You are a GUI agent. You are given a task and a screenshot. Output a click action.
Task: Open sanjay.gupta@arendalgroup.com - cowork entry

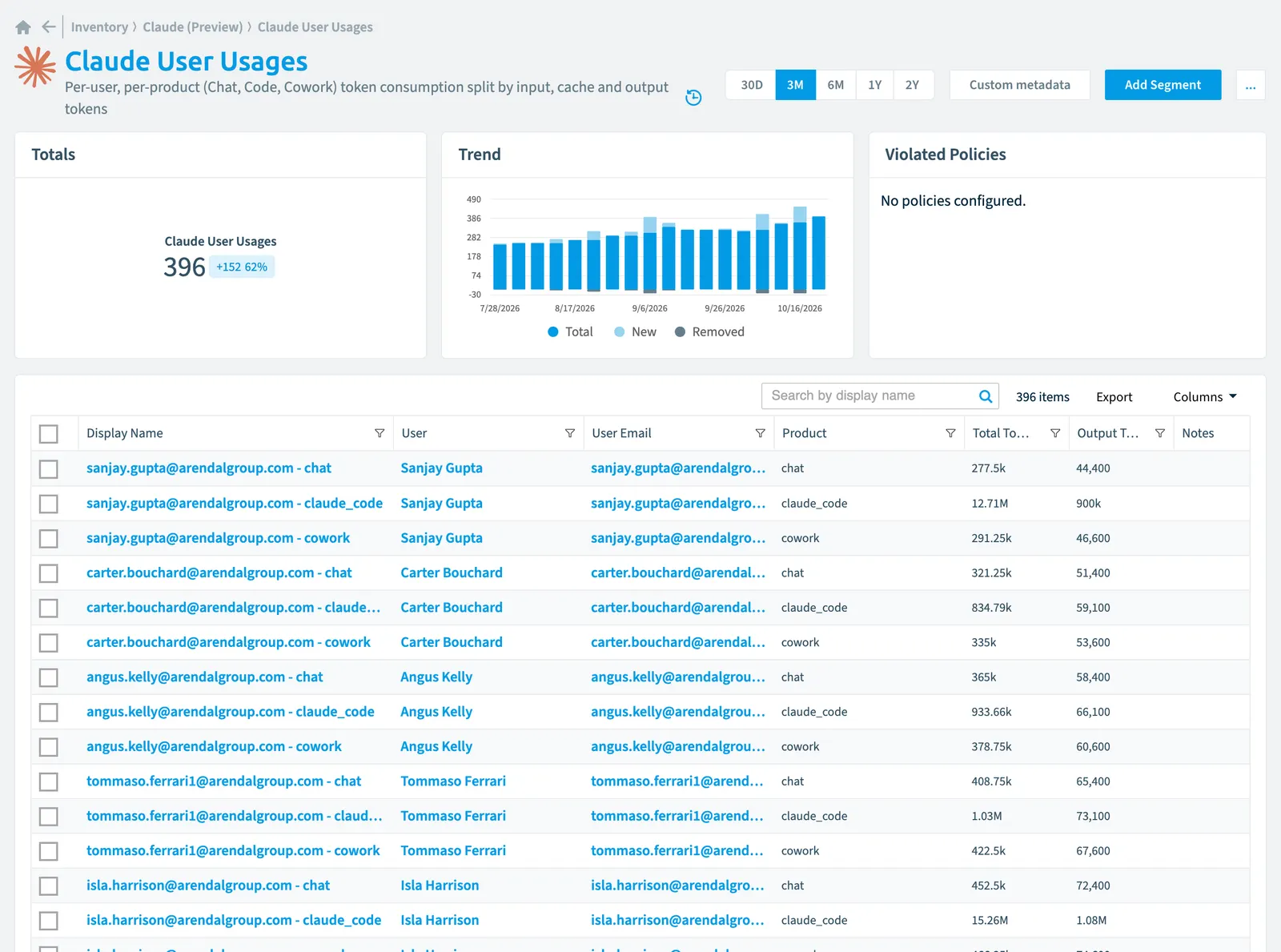(x=218, y=538)
